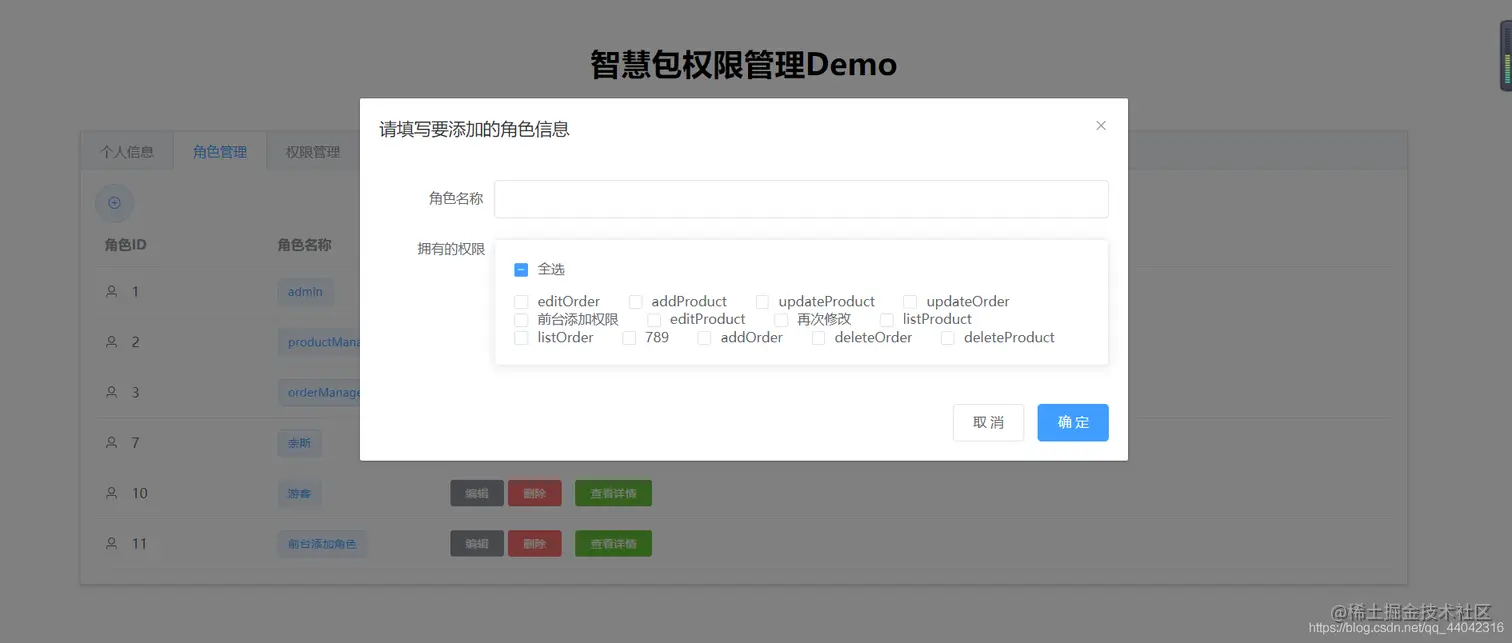The width and height of the screenshot is (1512, 643).
Task: Click the user icon beside role ID 2
Action: coord(112,342)
